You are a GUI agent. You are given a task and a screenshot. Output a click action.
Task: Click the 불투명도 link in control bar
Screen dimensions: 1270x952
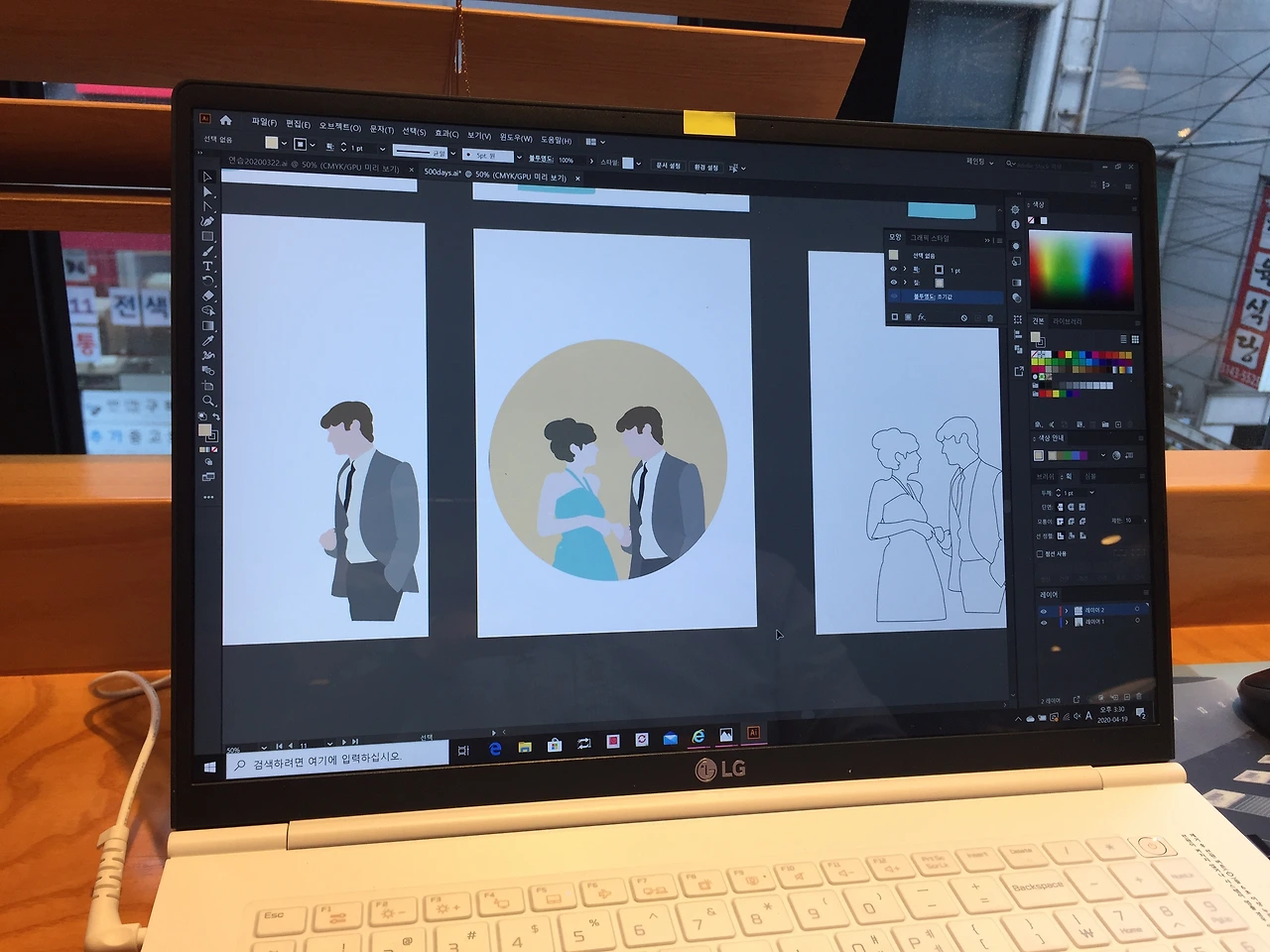(541, 159)
